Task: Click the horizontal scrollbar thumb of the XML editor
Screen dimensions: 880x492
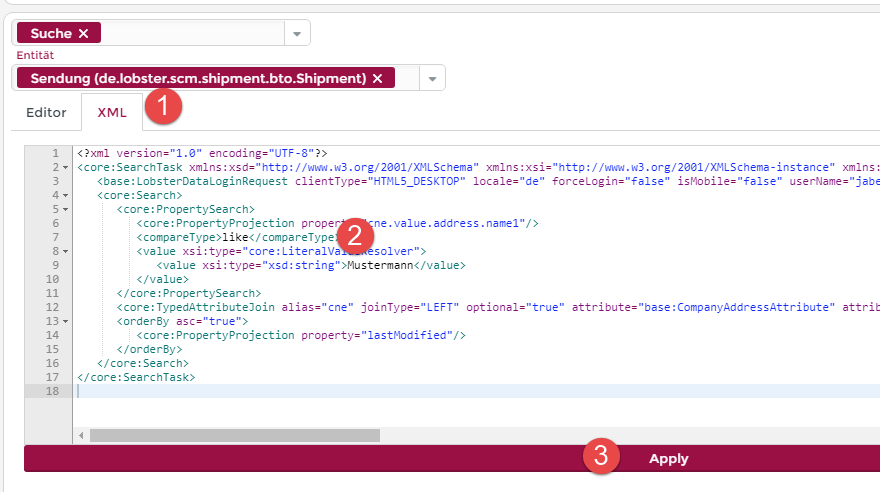Action: pos(234,435)
